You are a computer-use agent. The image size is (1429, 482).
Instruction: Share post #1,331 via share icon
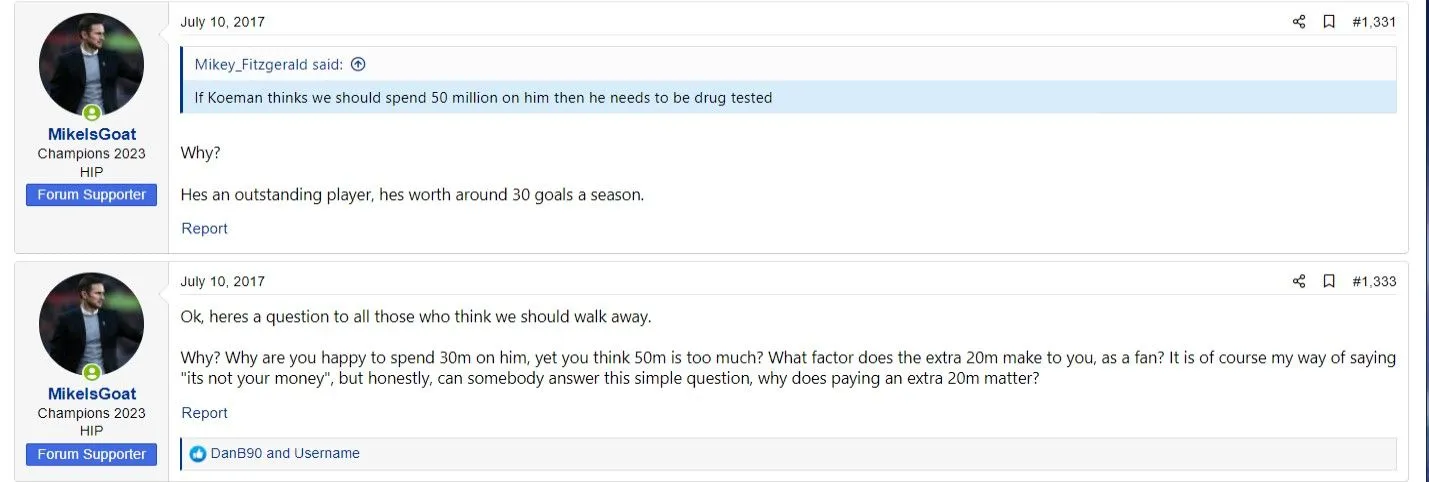point(1299,22)
